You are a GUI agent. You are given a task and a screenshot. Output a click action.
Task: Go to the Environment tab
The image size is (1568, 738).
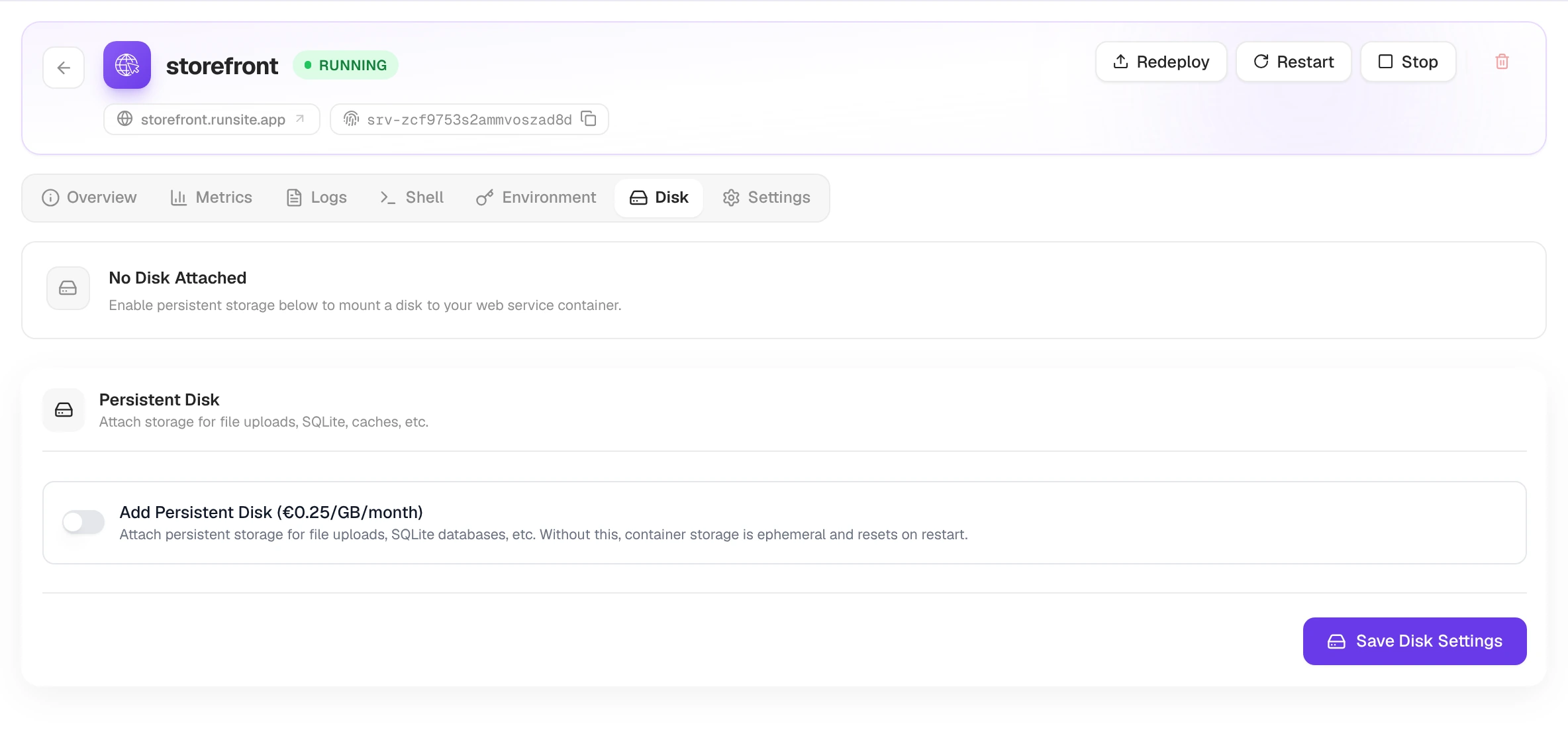(x=536, y=197)
